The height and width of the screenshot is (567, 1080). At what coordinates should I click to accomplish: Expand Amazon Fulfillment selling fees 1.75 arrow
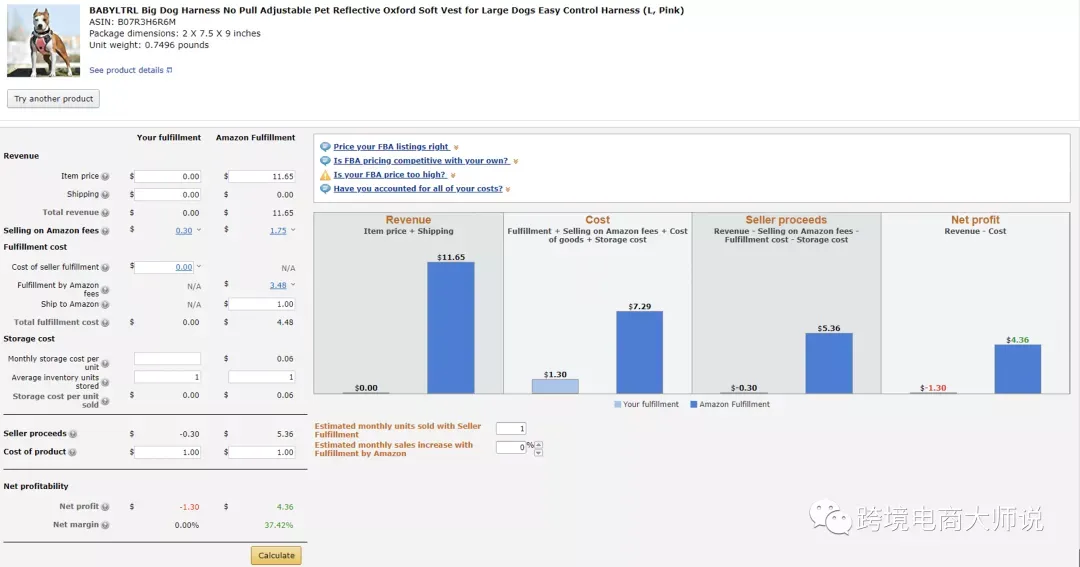point(293,230)
